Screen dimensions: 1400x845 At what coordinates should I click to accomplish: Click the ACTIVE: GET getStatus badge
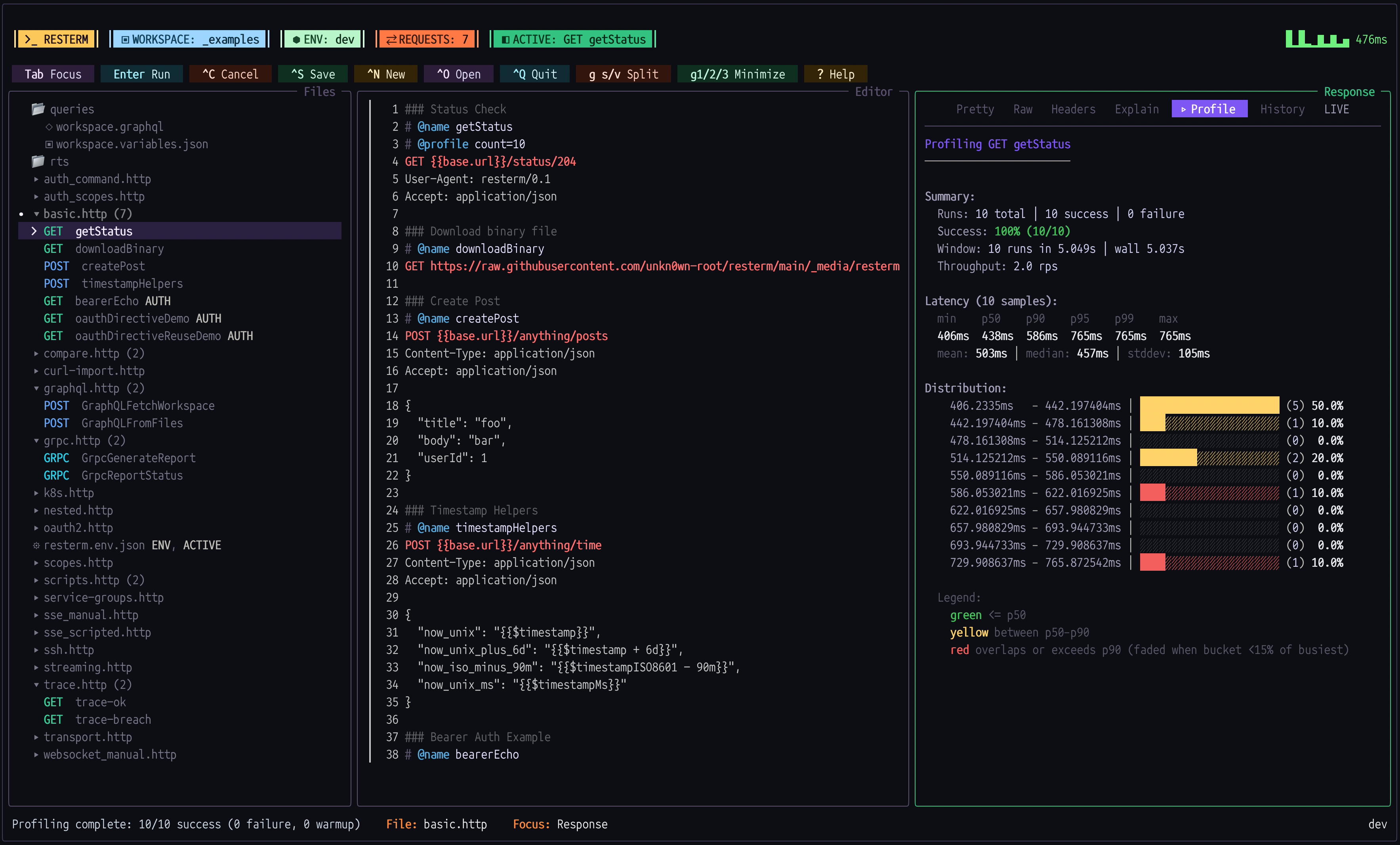[573, 39]
